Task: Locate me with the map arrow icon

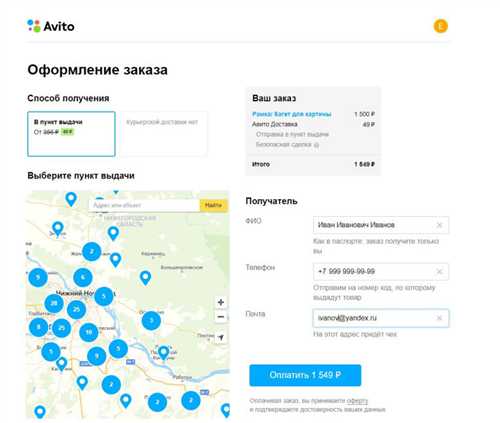Action: click(x=221, y=337)
